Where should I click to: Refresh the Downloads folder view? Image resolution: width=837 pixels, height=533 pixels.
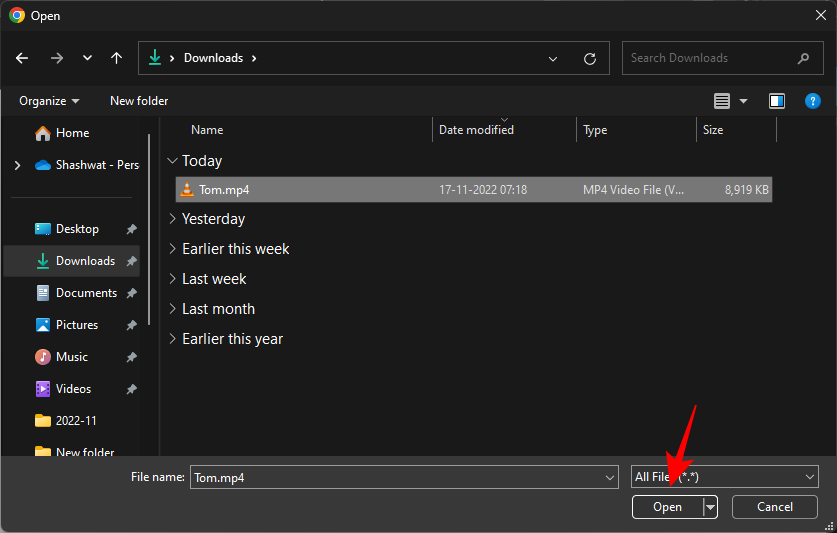590,58
